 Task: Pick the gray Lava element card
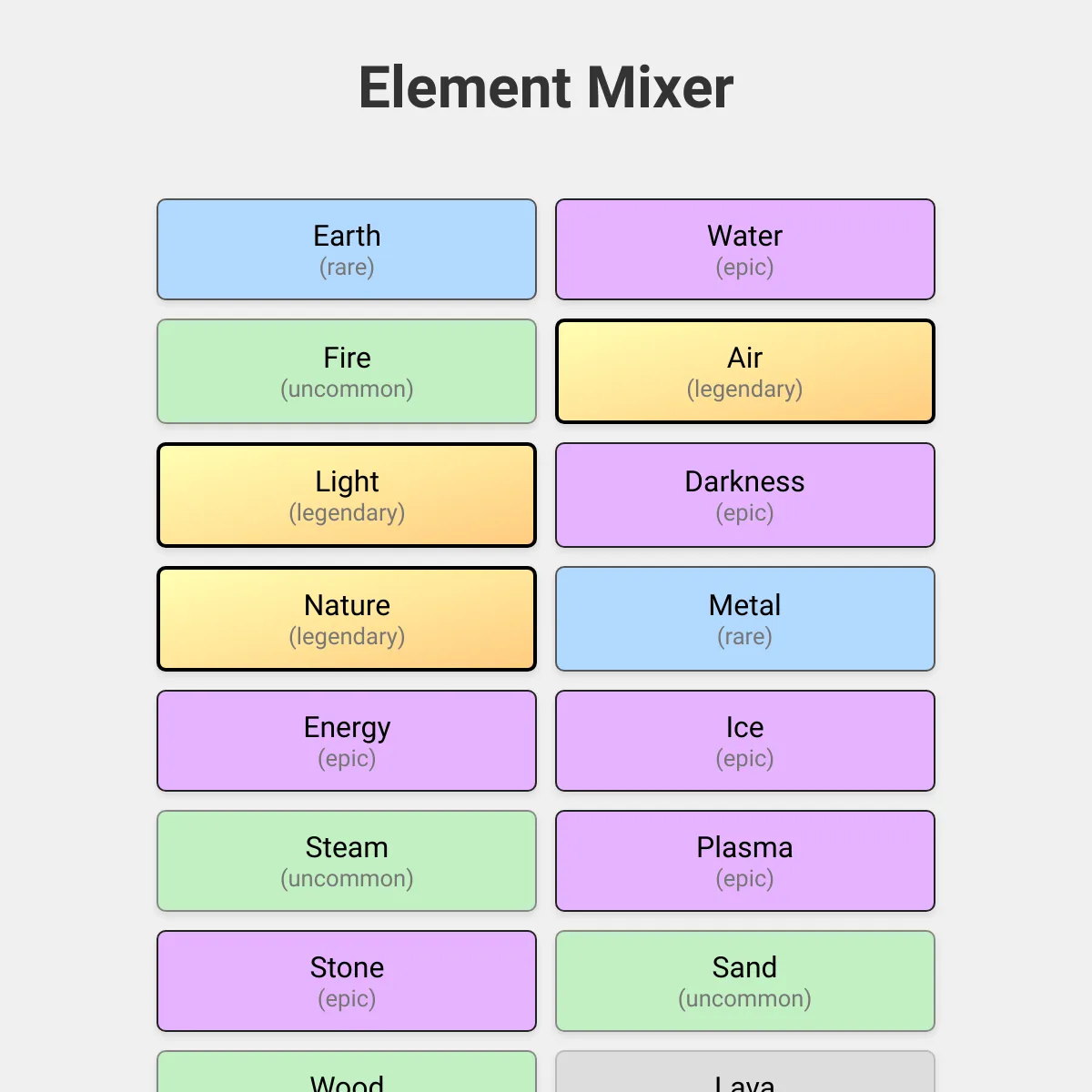point(745,1072)
